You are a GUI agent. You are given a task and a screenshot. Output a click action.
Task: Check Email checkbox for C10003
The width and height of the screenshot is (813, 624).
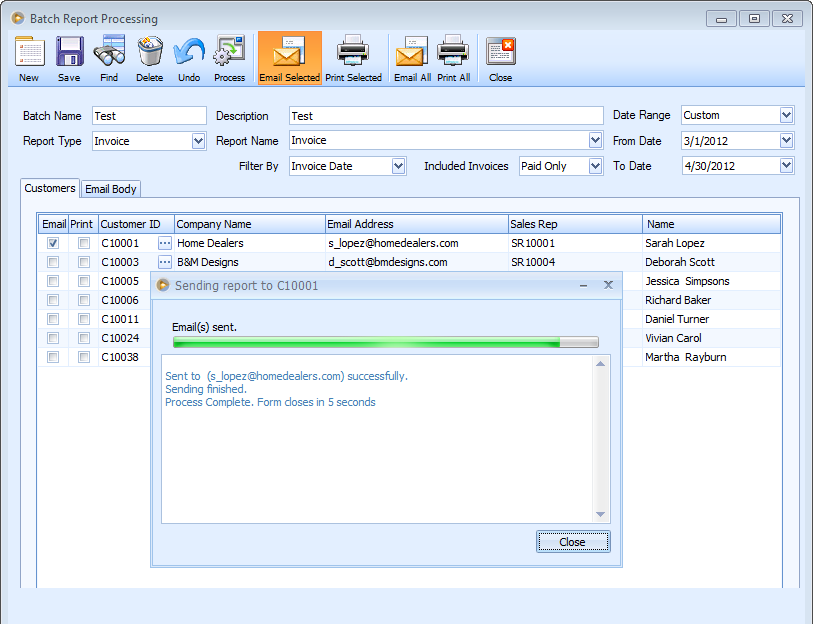coord(53,262)
